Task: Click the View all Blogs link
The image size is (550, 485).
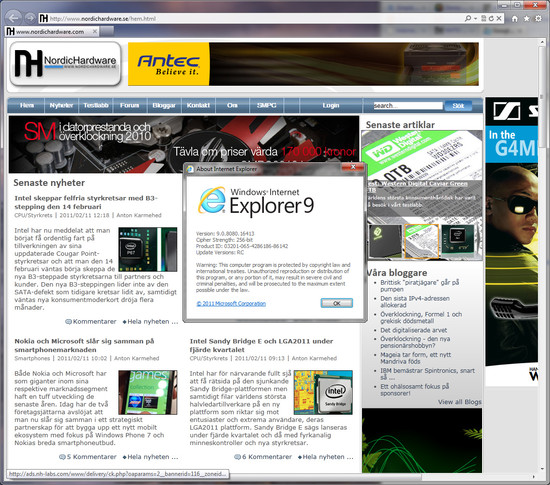Action: (x=460, y=402)
